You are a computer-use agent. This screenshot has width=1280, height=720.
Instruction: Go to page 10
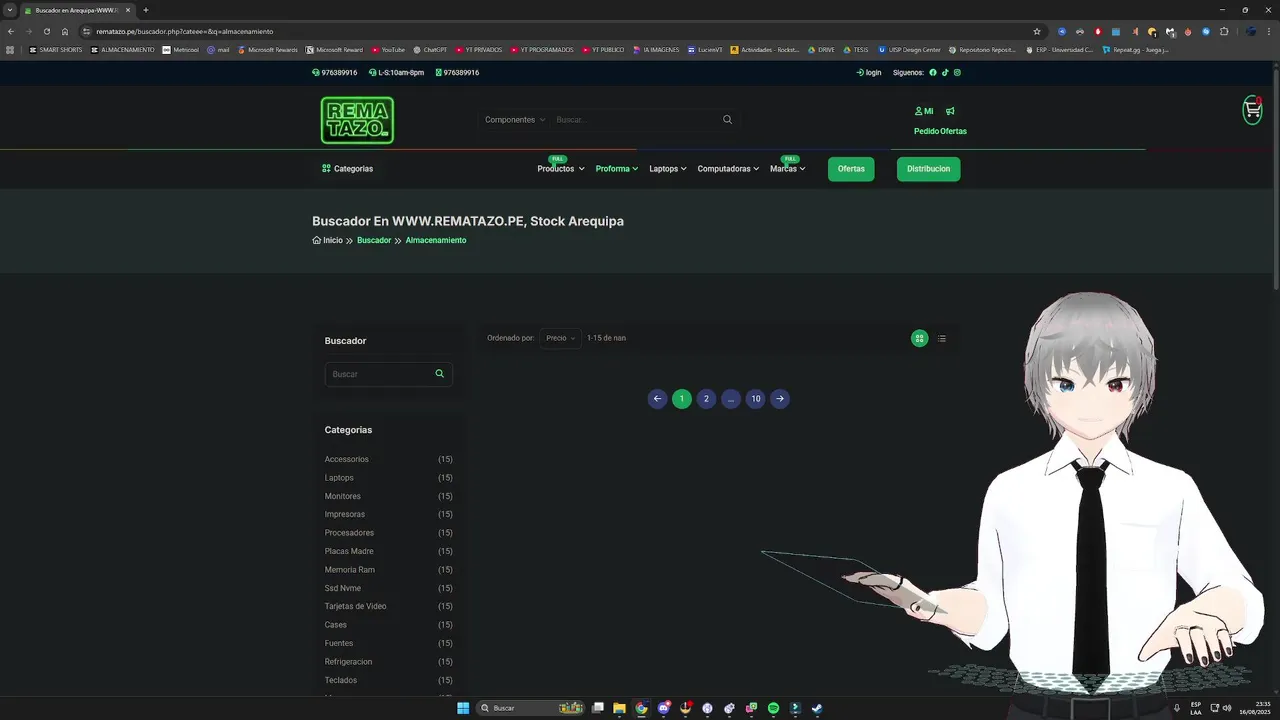coord(755,399)
